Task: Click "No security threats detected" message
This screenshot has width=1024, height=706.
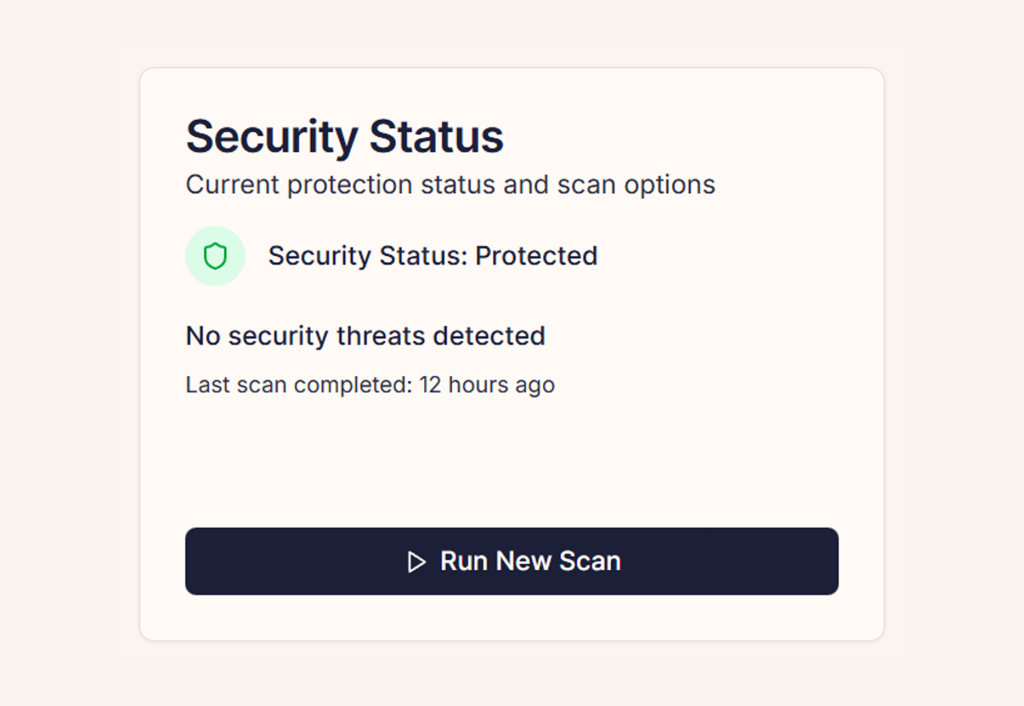Action: [365, 336]
